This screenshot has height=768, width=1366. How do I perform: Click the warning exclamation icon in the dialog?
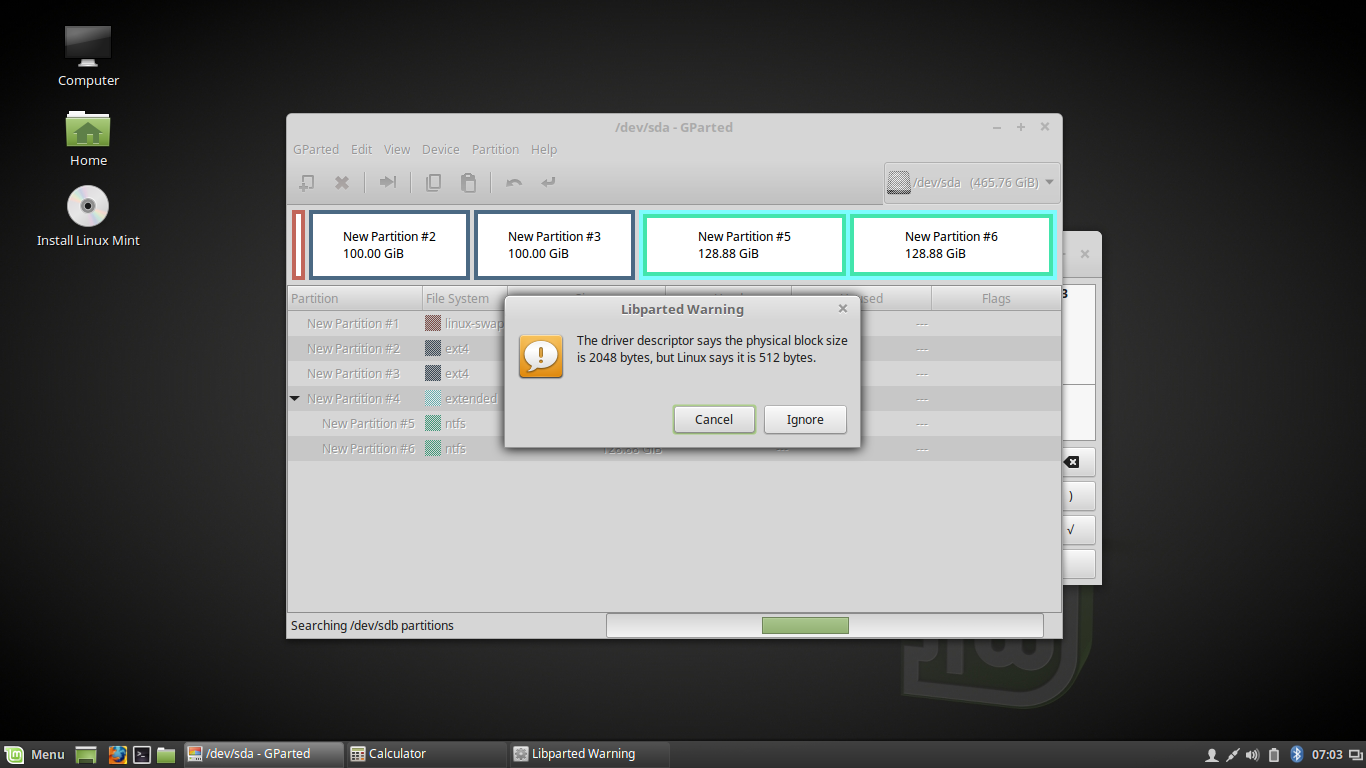coord(540,355)
